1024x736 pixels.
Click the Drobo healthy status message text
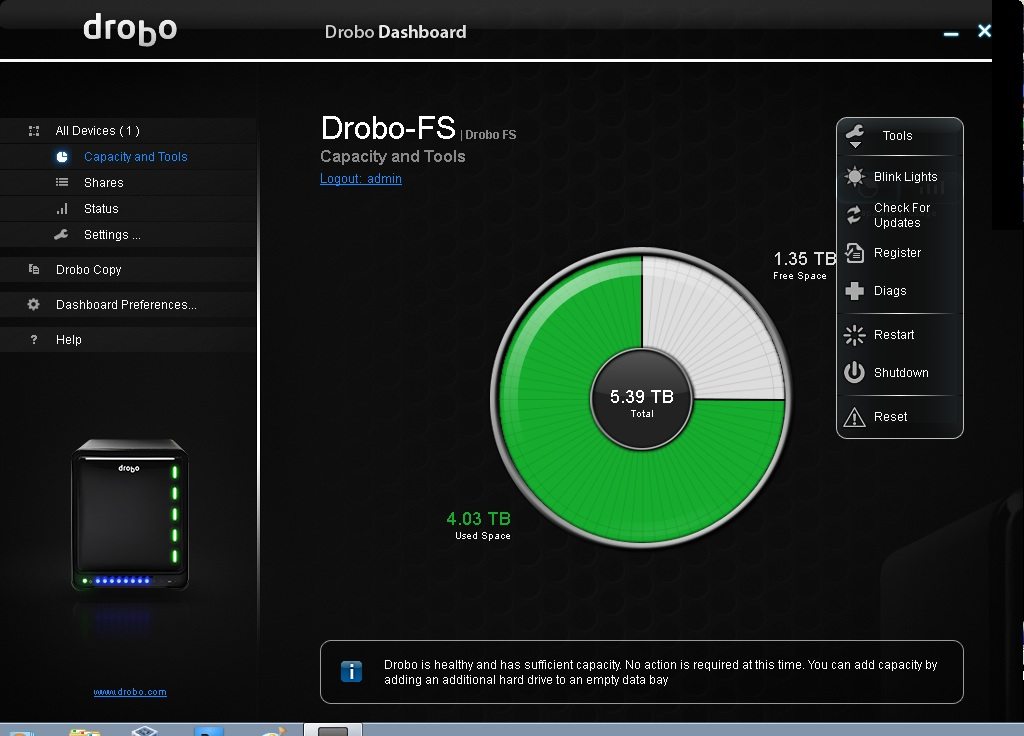pos(660,672)
